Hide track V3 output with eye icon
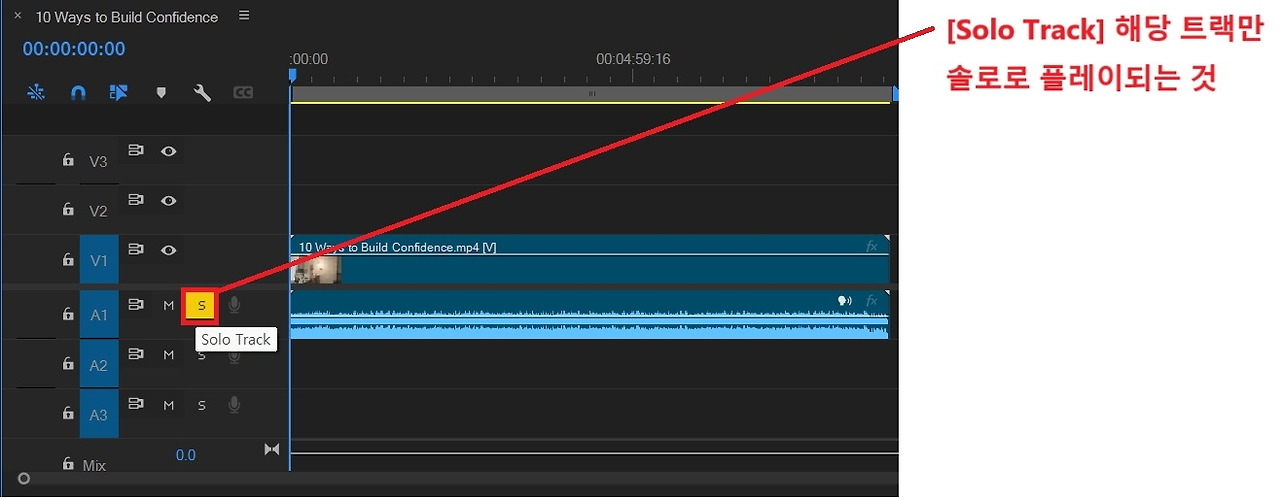1280x499 pixels. coord(169,151)
